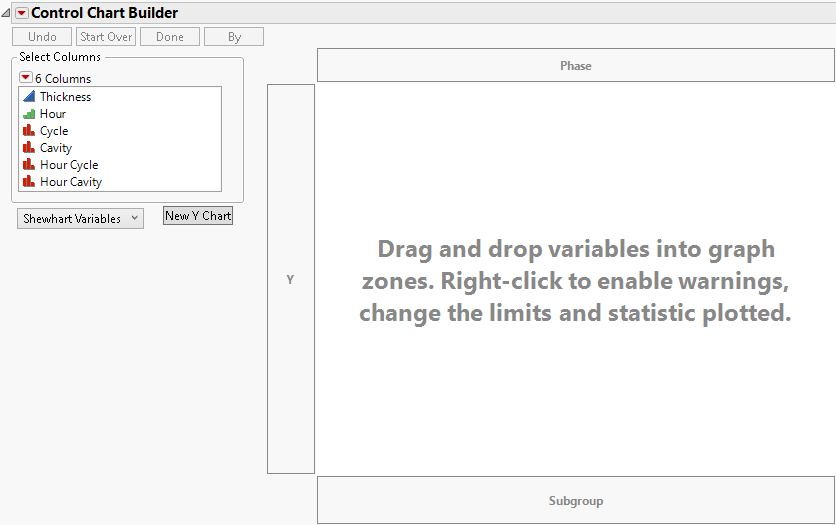Select the Hour Cycle column name
Viewport: 836px width, 525px height.
69,165
